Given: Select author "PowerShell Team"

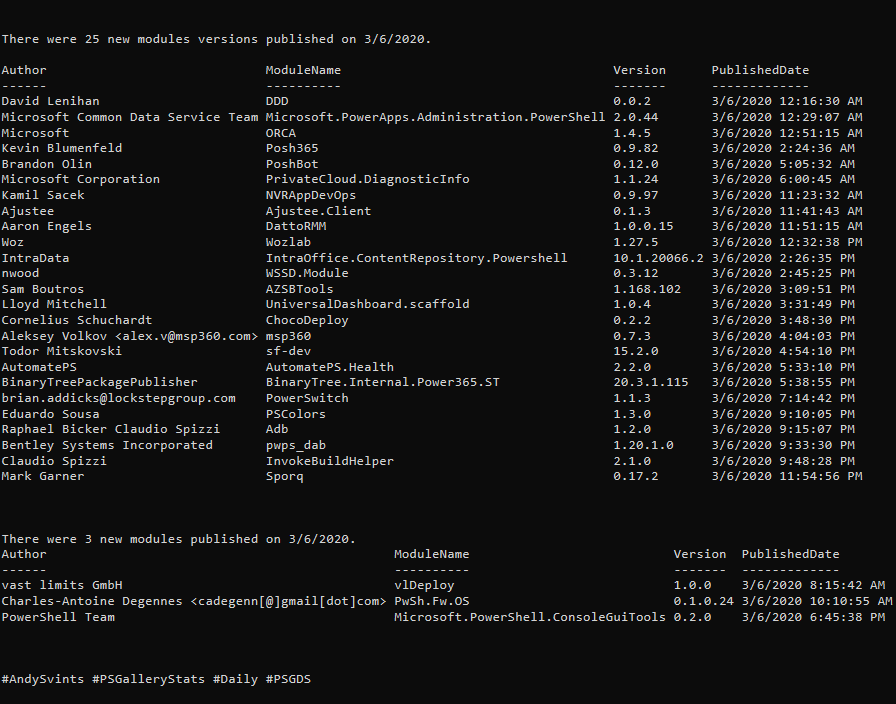Looking at the screenshot, I should pos(58,618).
